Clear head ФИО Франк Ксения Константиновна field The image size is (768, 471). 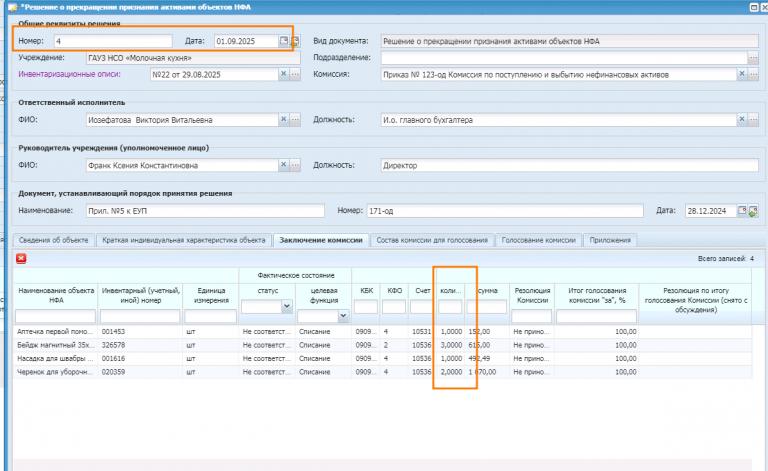283,165
